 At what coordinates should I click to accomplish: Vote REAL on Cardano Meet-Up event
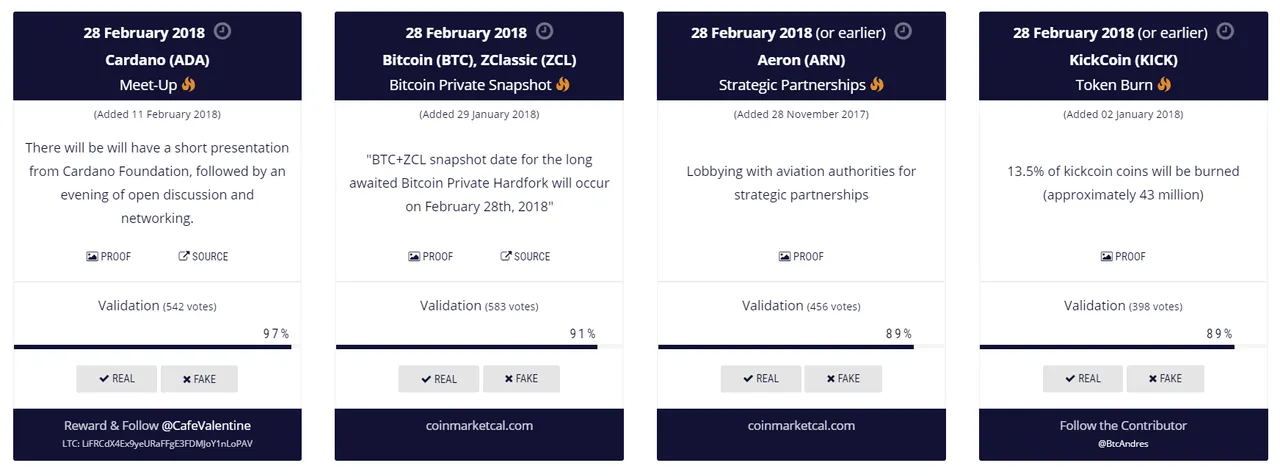117,379
